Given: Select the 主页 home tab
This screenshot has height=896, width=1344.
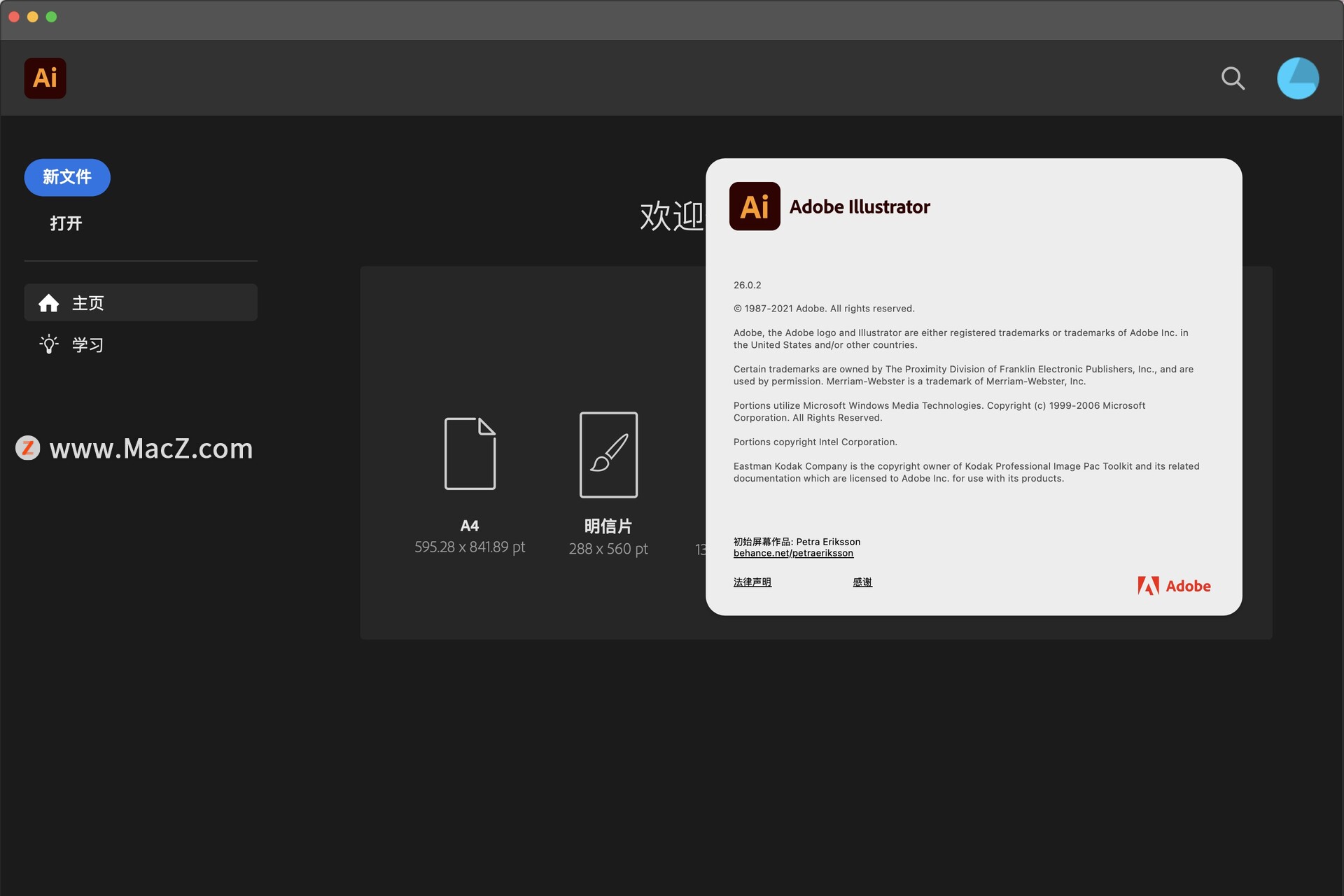Looking at the screenshot, I should (141, 302).
